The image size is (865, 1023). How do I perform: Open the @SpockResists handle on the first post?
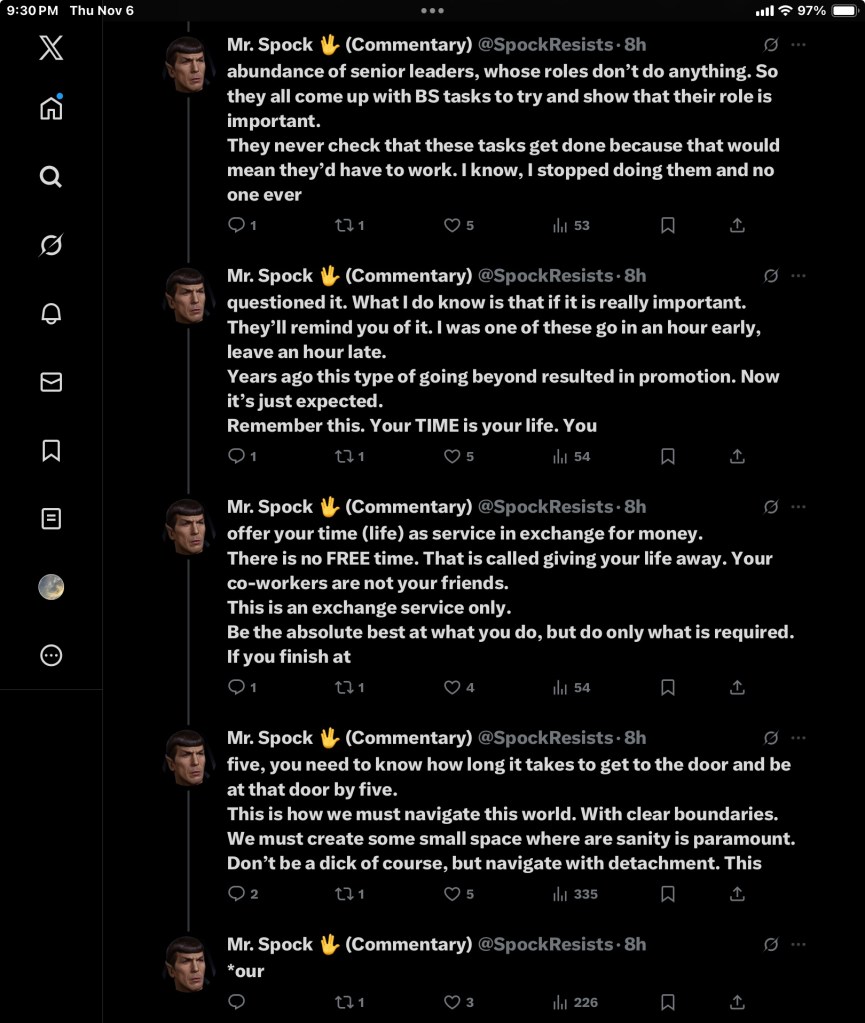pos(545,45)
